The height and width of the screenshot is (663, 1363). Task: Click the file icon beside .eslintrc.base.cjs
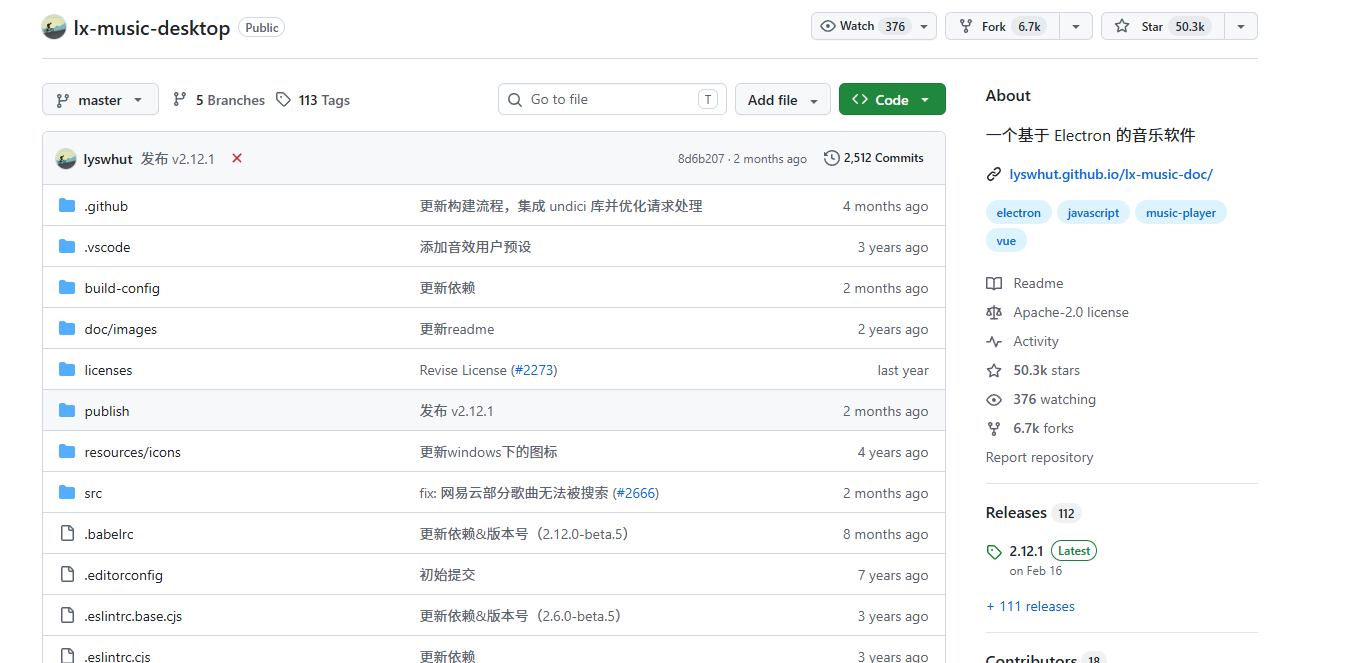click(67, 615)
